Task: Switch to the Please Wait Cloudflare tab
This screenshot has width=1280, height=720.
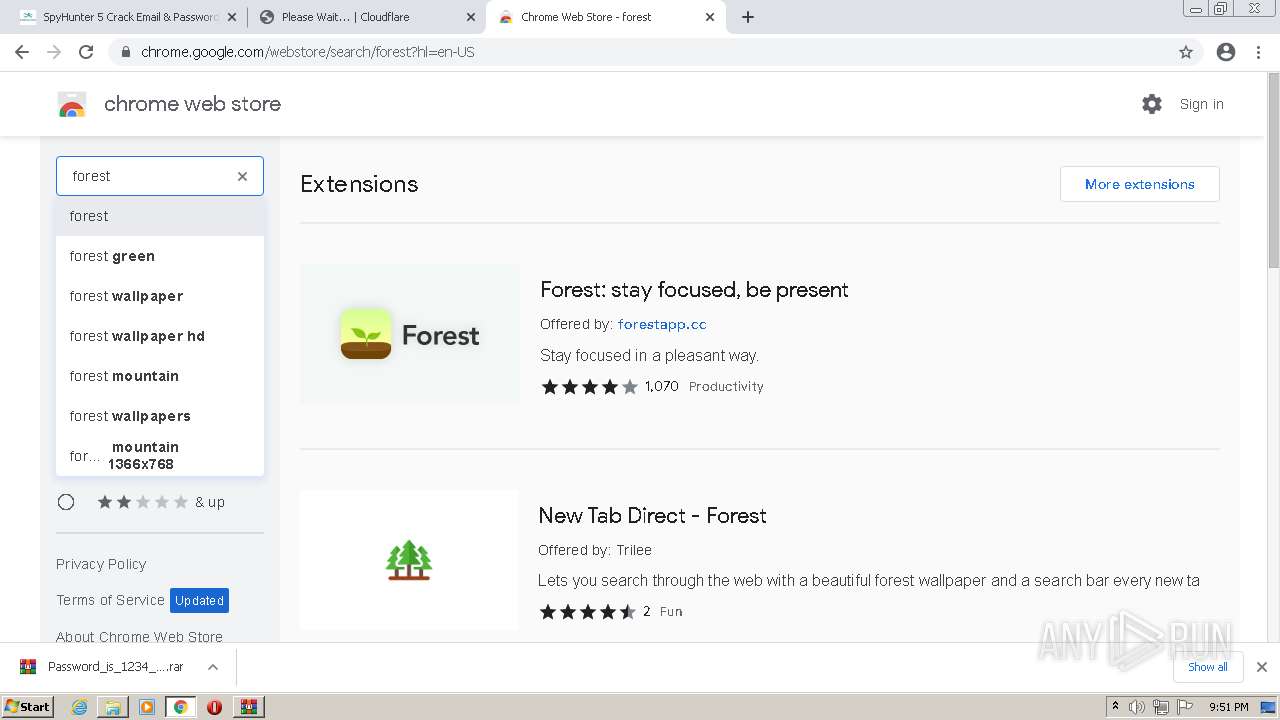Action: click(365, 17)
